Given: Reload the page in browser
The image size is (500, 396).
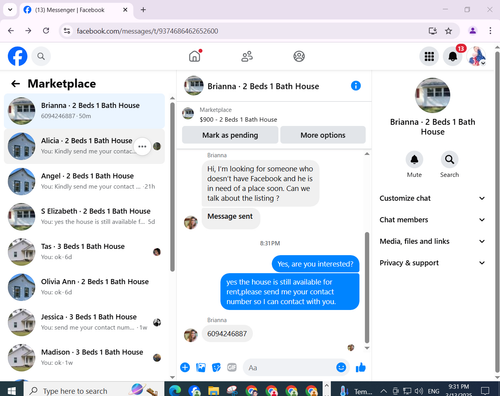Looking at the screenshot, I should (x=46, y=31).
